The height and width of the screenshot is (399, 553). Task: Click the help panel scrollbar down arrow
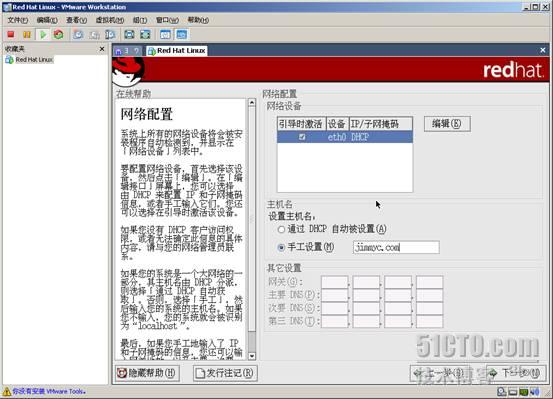(252, 356)
